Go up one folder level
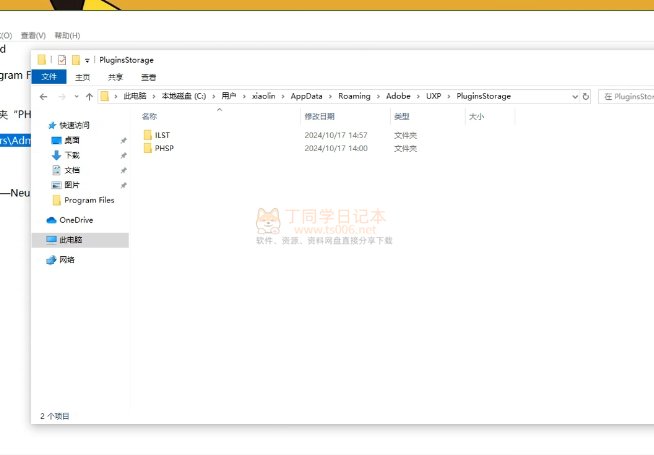Image resolution: width=654 pixels, height=455 pixels. 89,97
